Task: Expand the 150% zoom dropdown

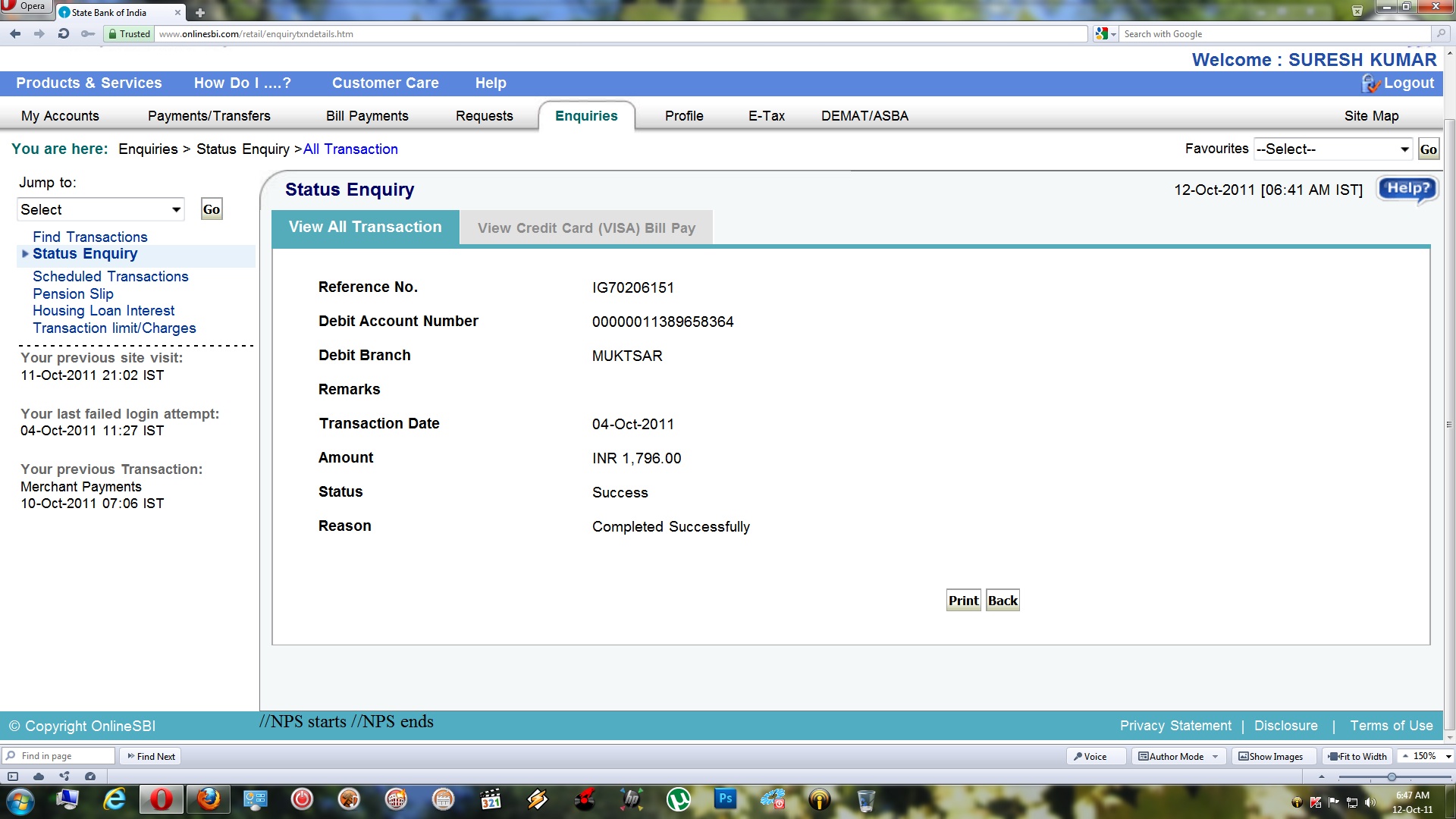Action: point(1448,756)
